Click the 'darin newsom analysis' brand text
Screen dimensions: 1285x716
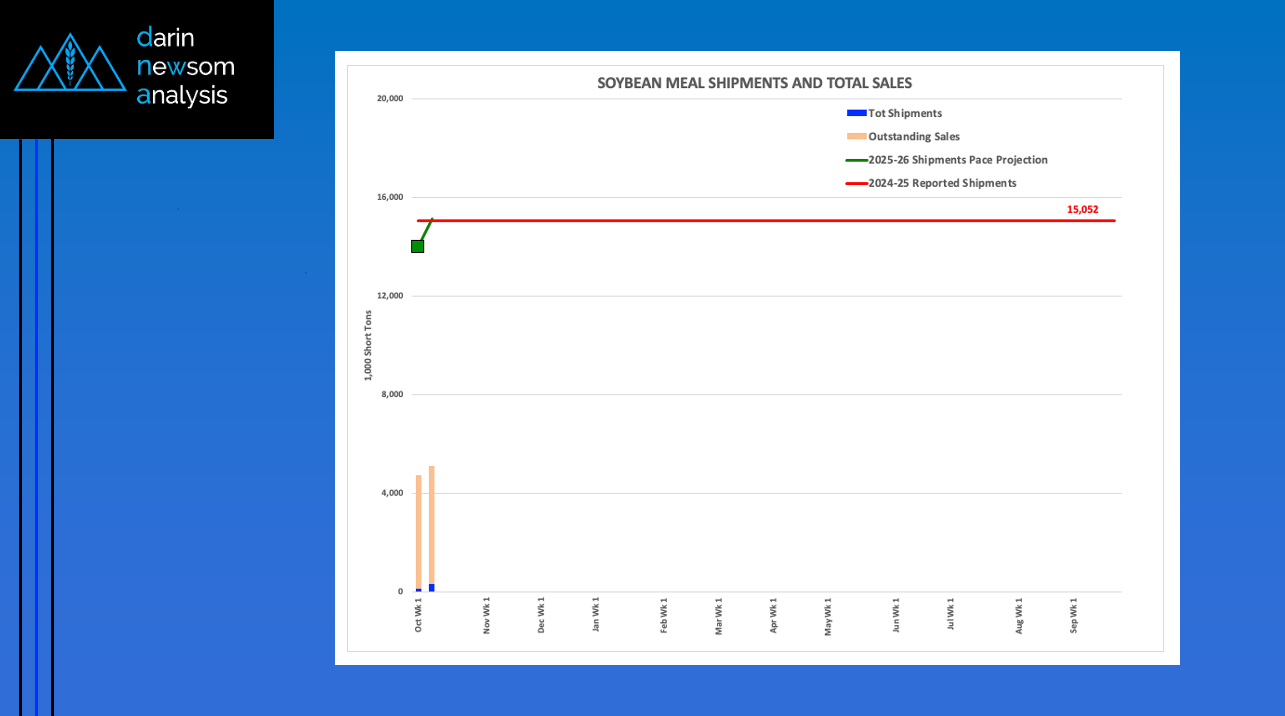pos(185,67)
